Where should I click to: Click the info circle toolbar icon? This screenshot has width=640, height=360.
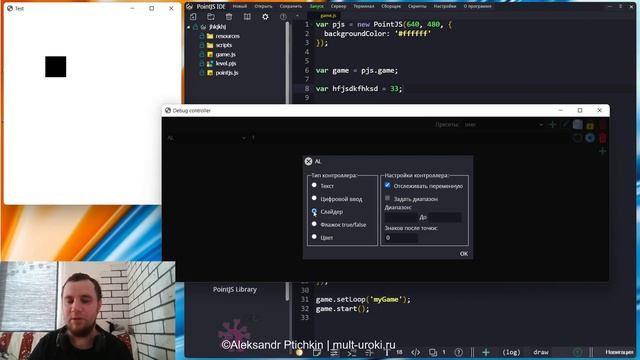[283, 17]
